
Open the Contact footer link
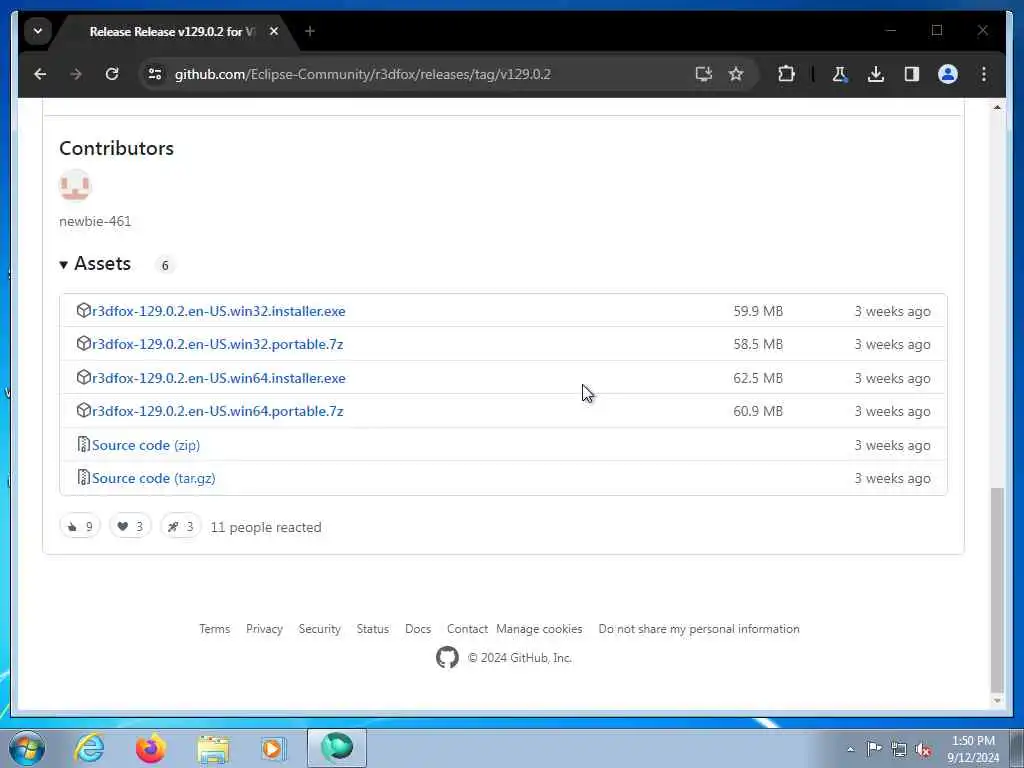pos(467,629)
